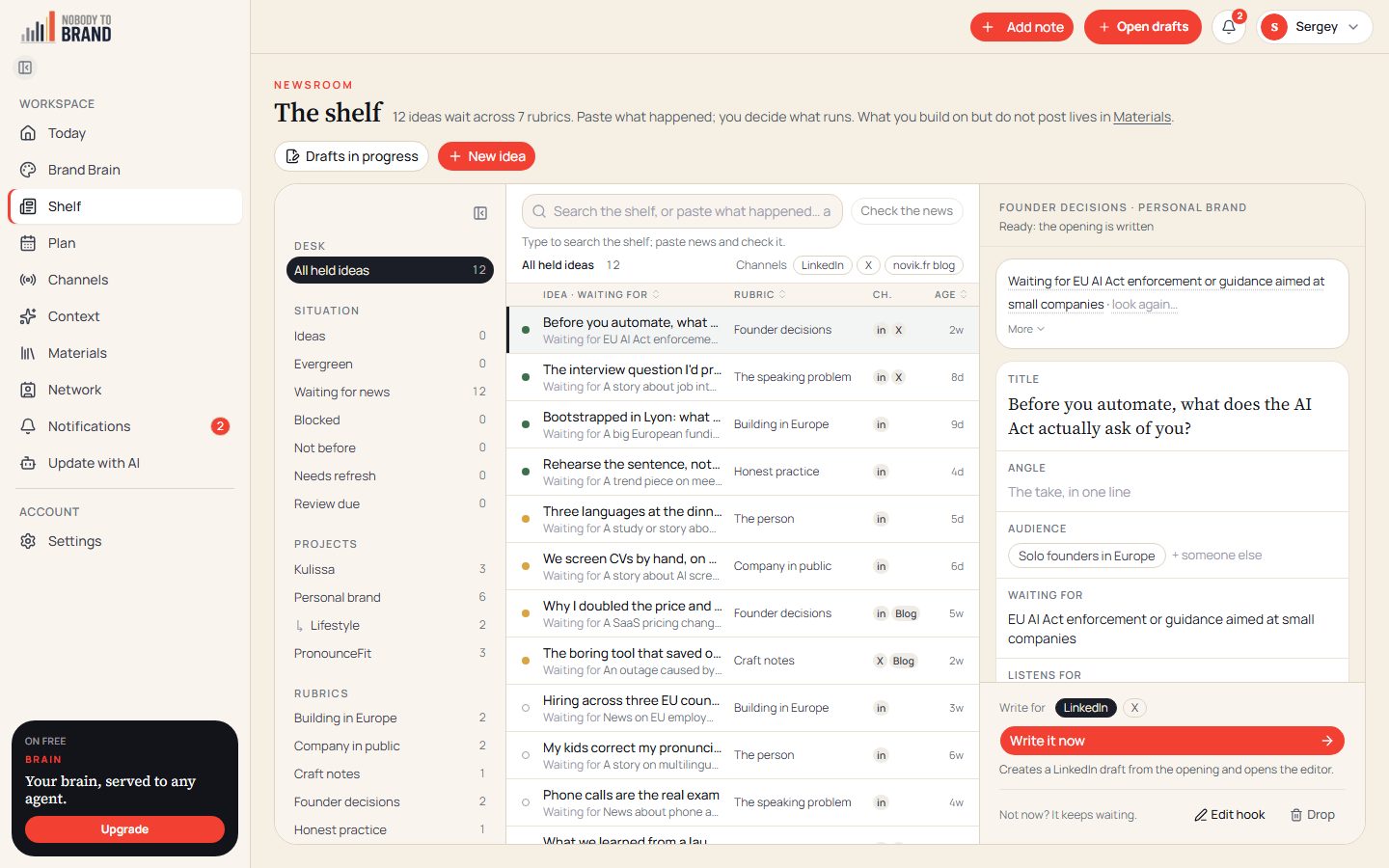The image size is (1389, 868).
Task: Sort by Idea · Waiting for column
Action: 601,294
